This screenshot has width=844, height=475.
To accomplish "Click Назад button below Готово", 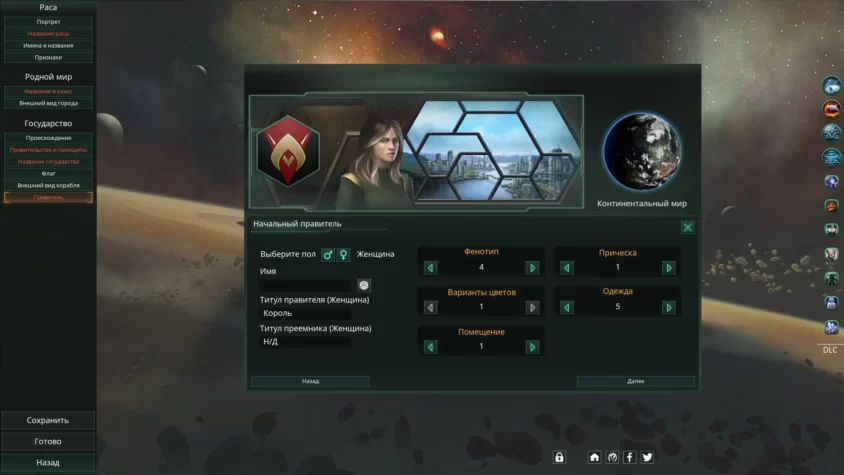I will pos(48,462).
